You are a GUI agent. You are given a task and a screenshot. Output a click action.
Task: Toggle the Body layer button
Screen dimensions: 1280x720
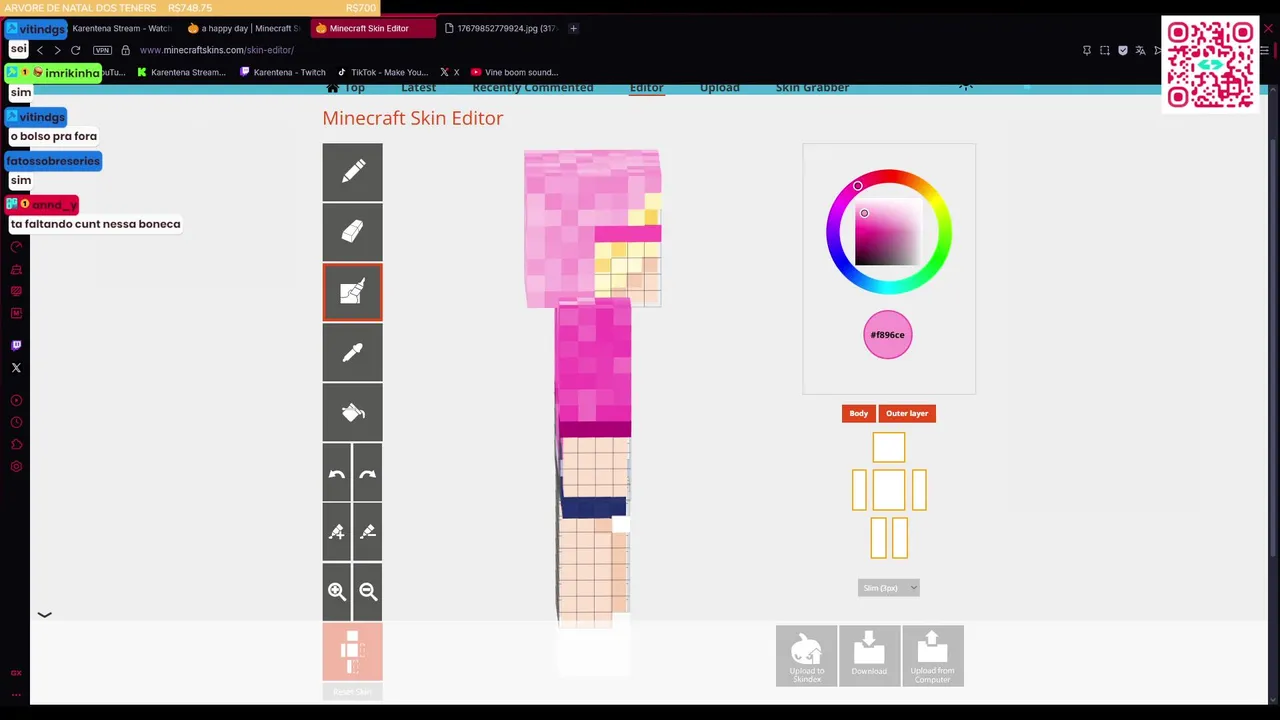859,413
